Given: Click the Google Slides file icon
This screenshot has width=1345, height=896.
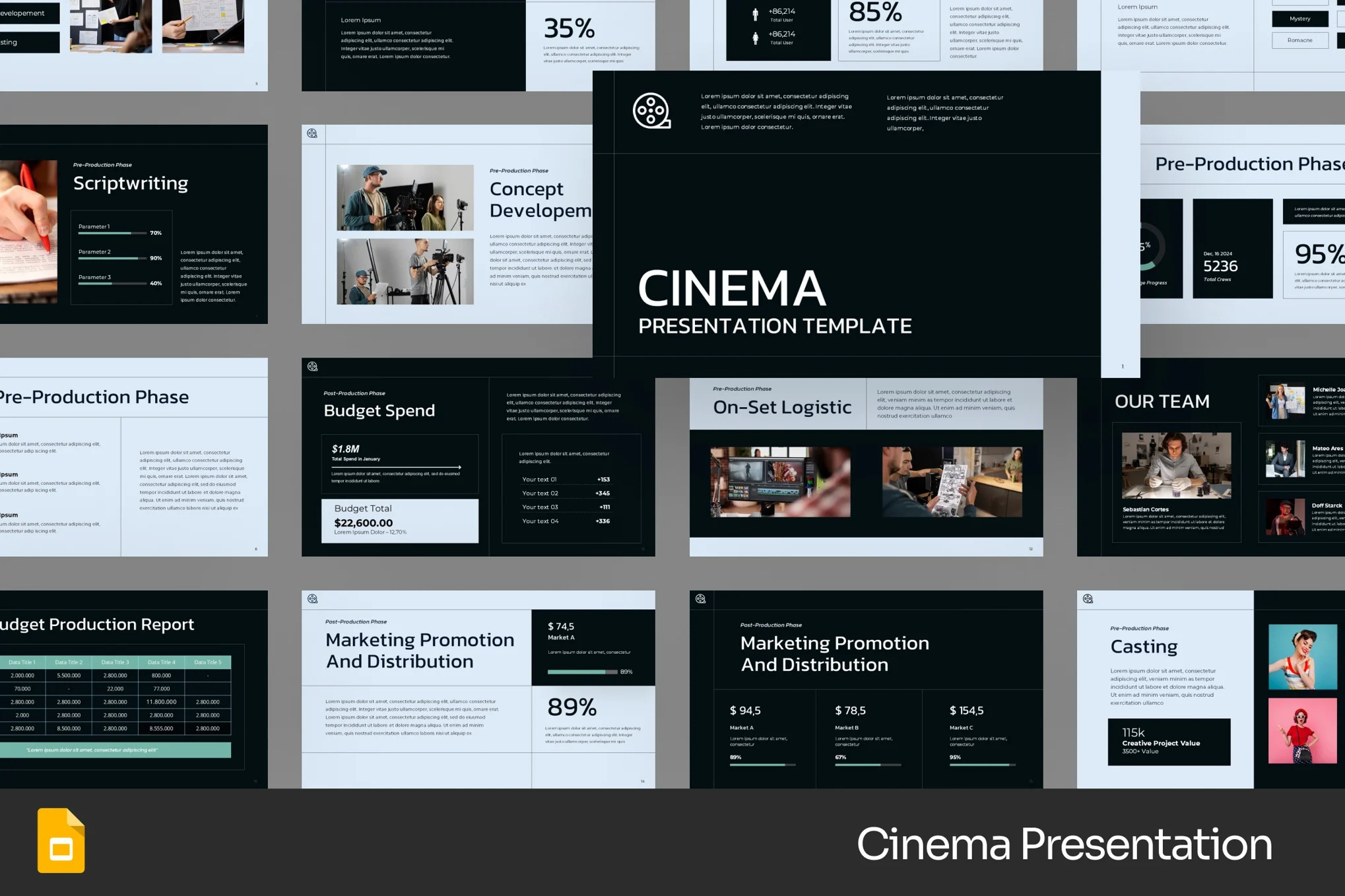Looking at the screenshot, I should click(61, 840).
